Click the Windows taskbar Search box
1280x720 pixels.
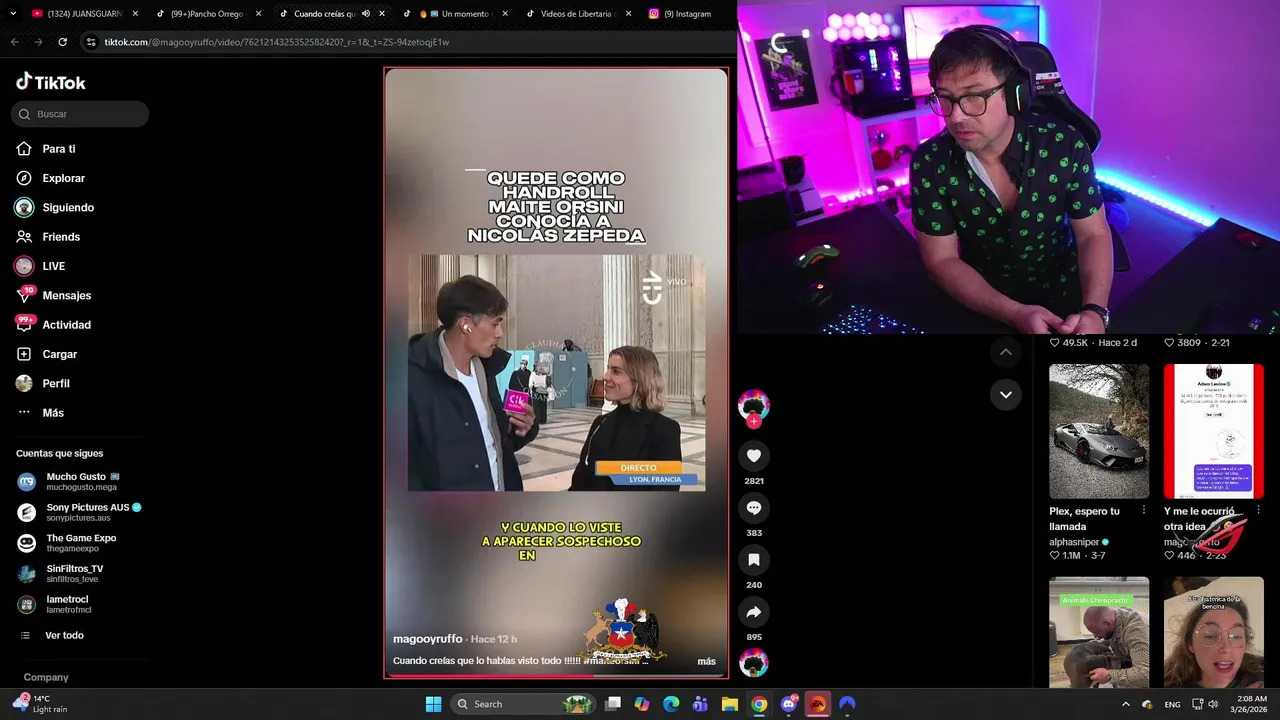pyautogui.click(x=524, y=704)
